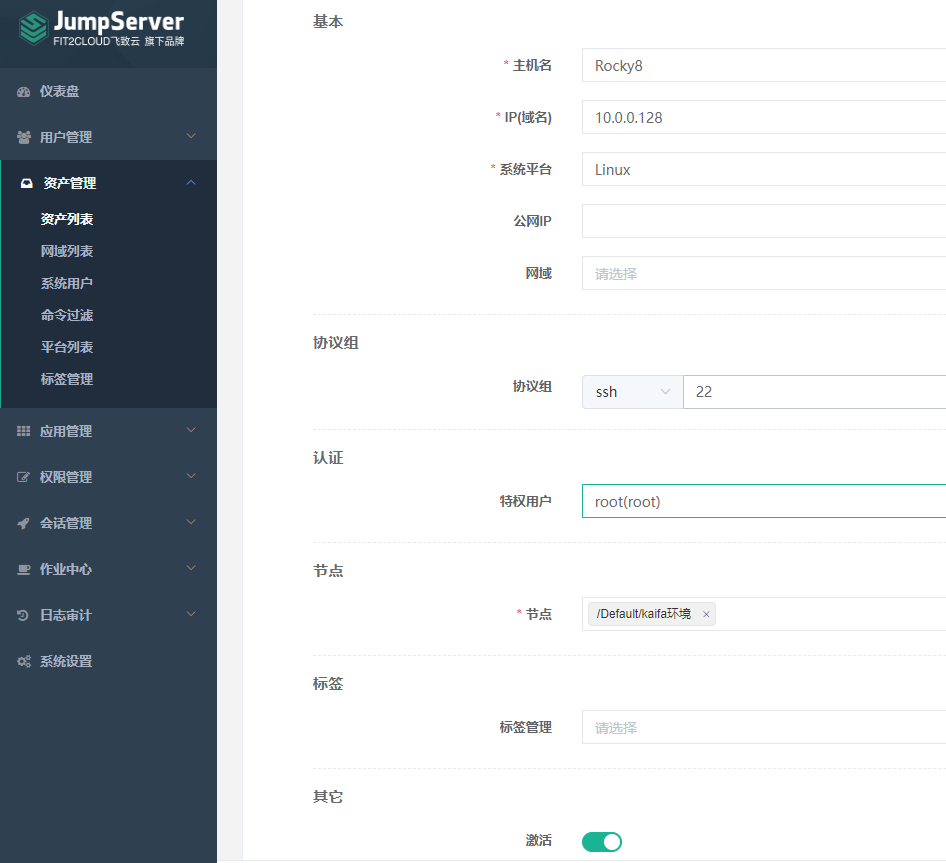Go to 网域列表 submenu item
The height and width of the screenshot is (863, 946).
67,251
